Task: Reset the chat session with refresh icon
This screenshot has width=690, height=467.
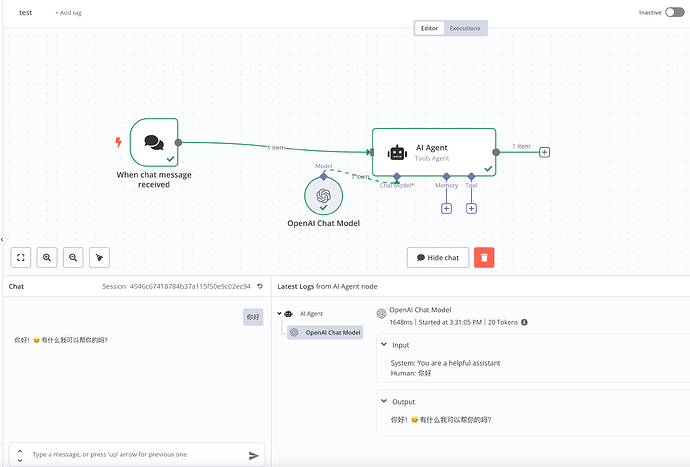Action: pos(260,286)
